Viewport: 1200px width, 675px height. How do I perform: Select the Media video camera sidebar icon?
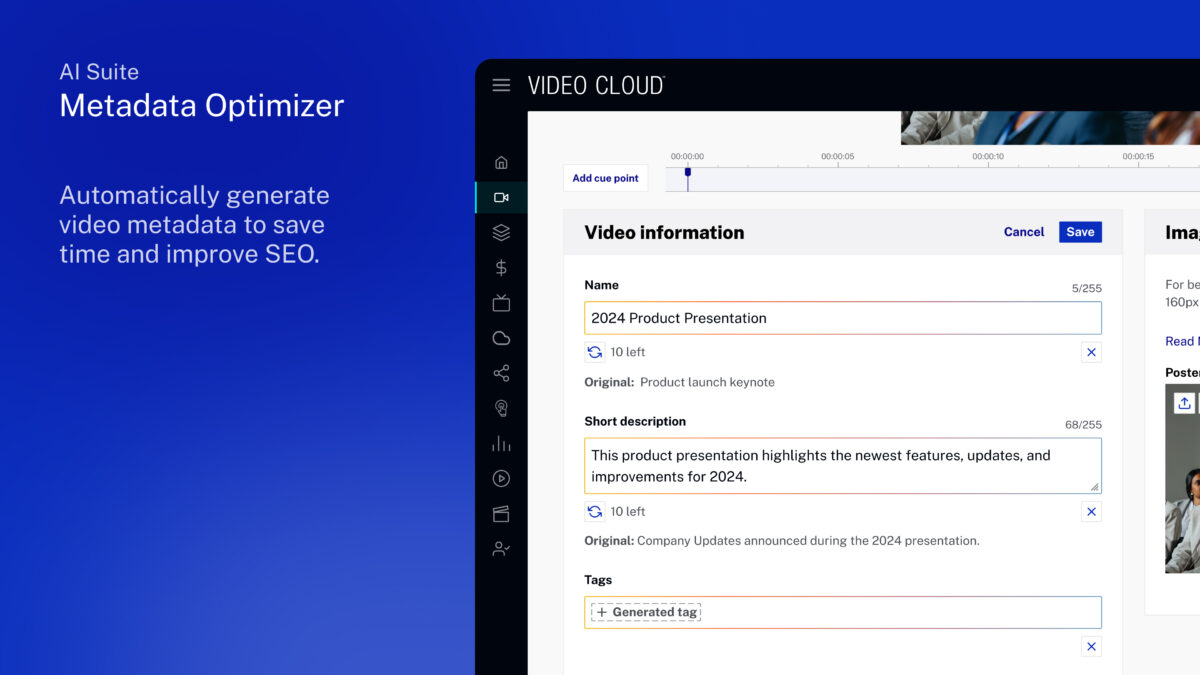501,196
